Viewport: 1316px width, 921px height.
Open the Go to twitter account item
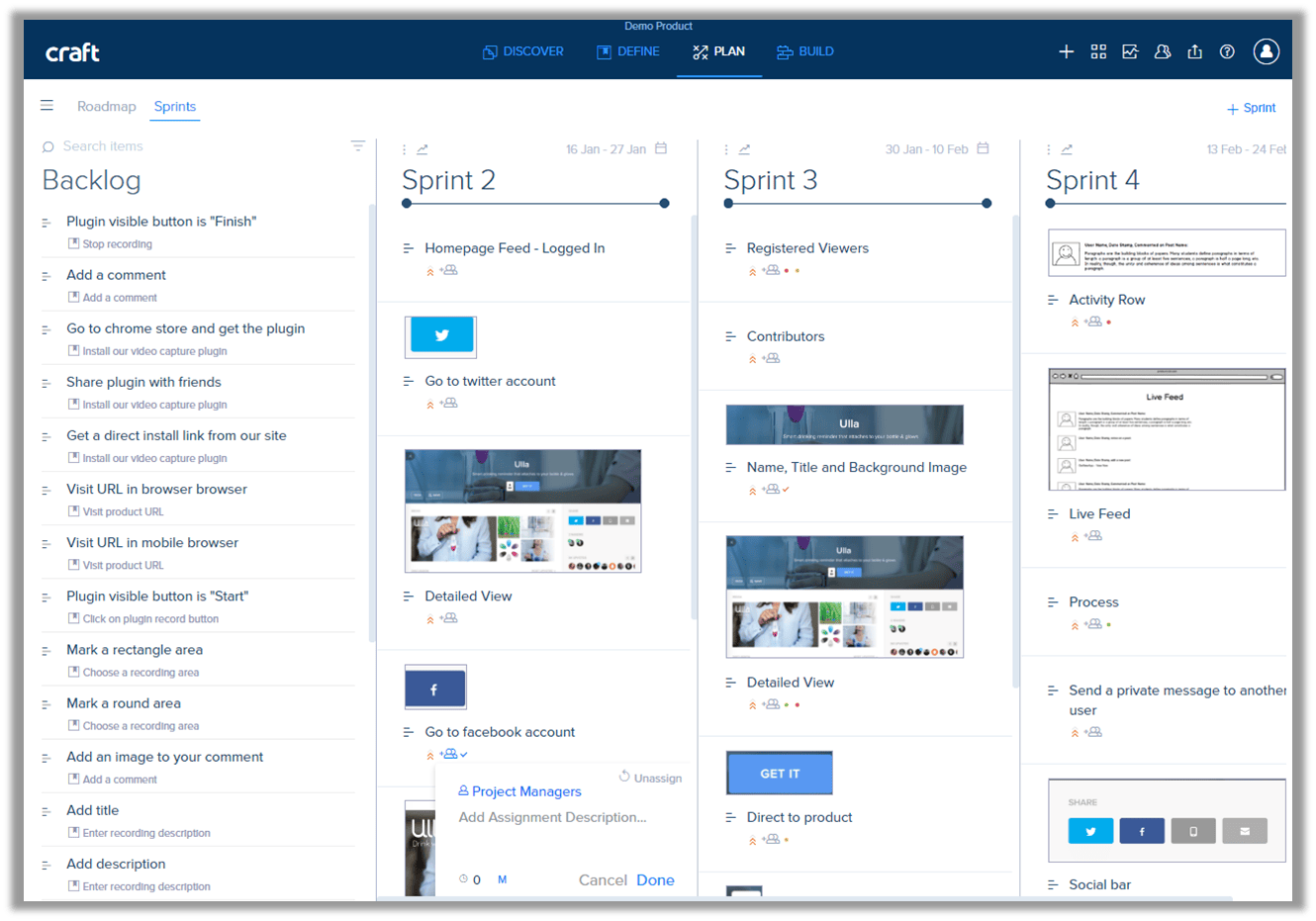(490, 381)
